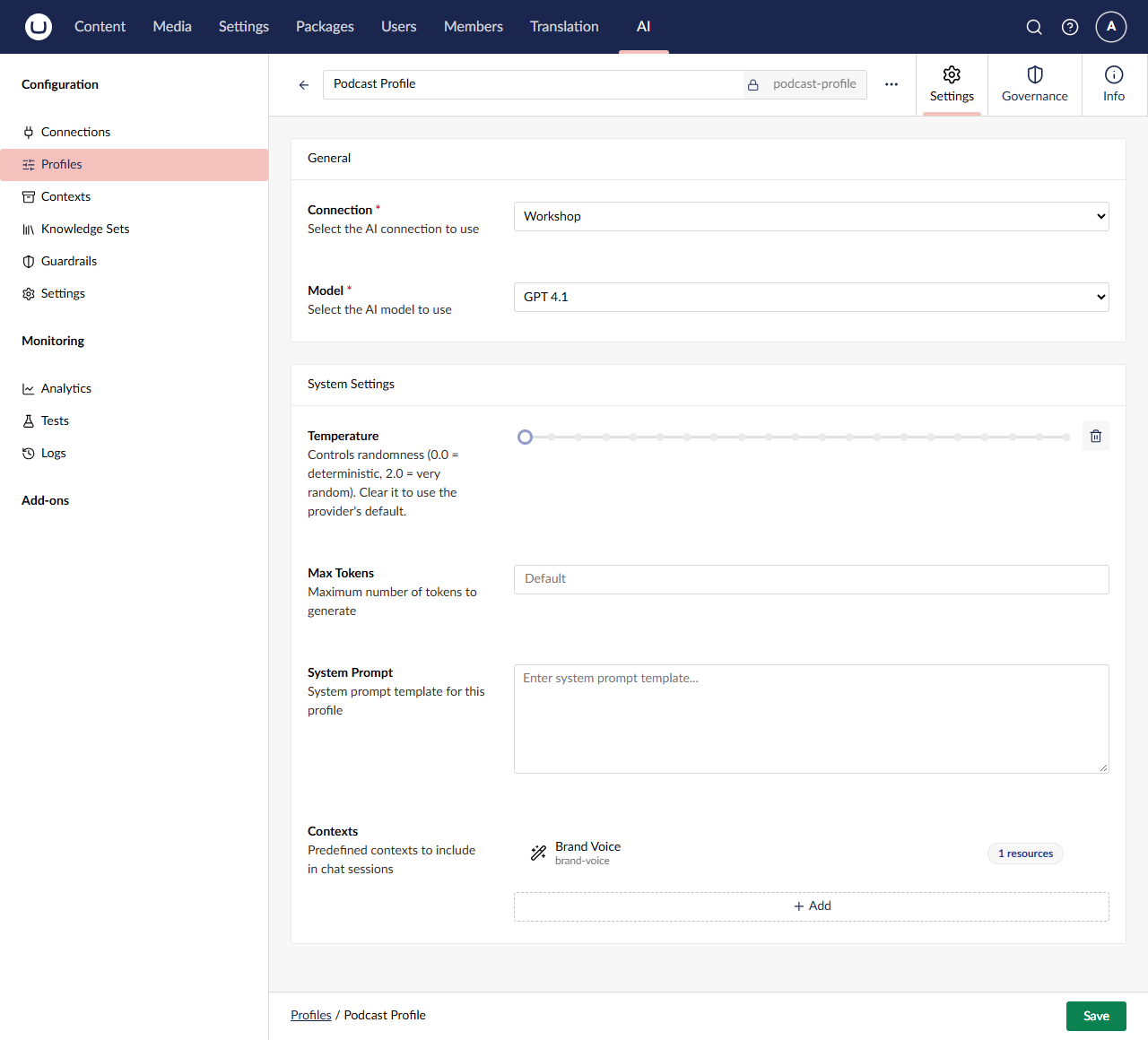Click the Brand Voice wand icon
The width and height of the screenshot is (1148, 1040).
538,854
